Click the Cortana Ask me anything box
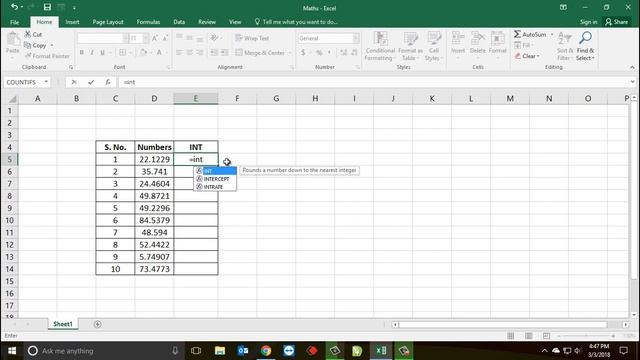 tap(103, 351)
